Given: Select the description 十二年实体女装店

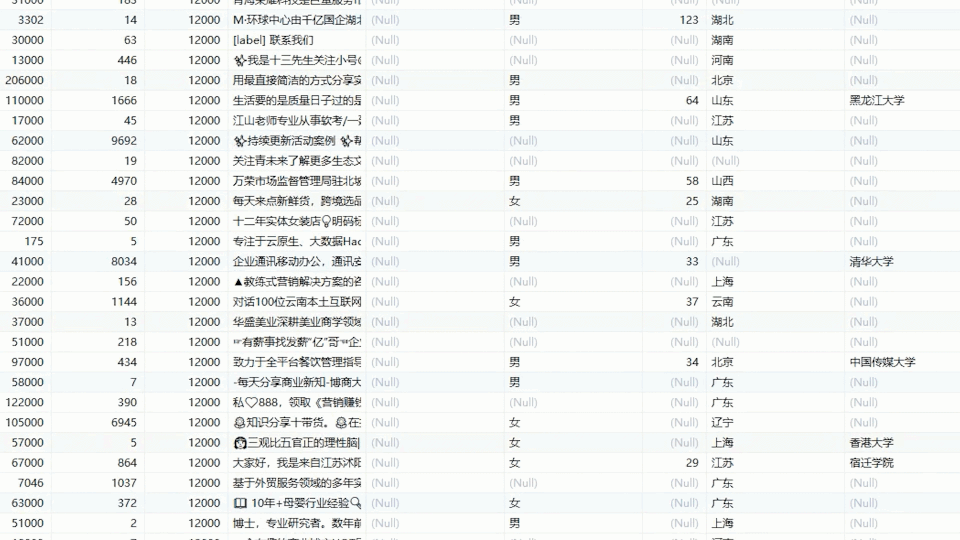Looking at the screenshot, I should [297, 221].
